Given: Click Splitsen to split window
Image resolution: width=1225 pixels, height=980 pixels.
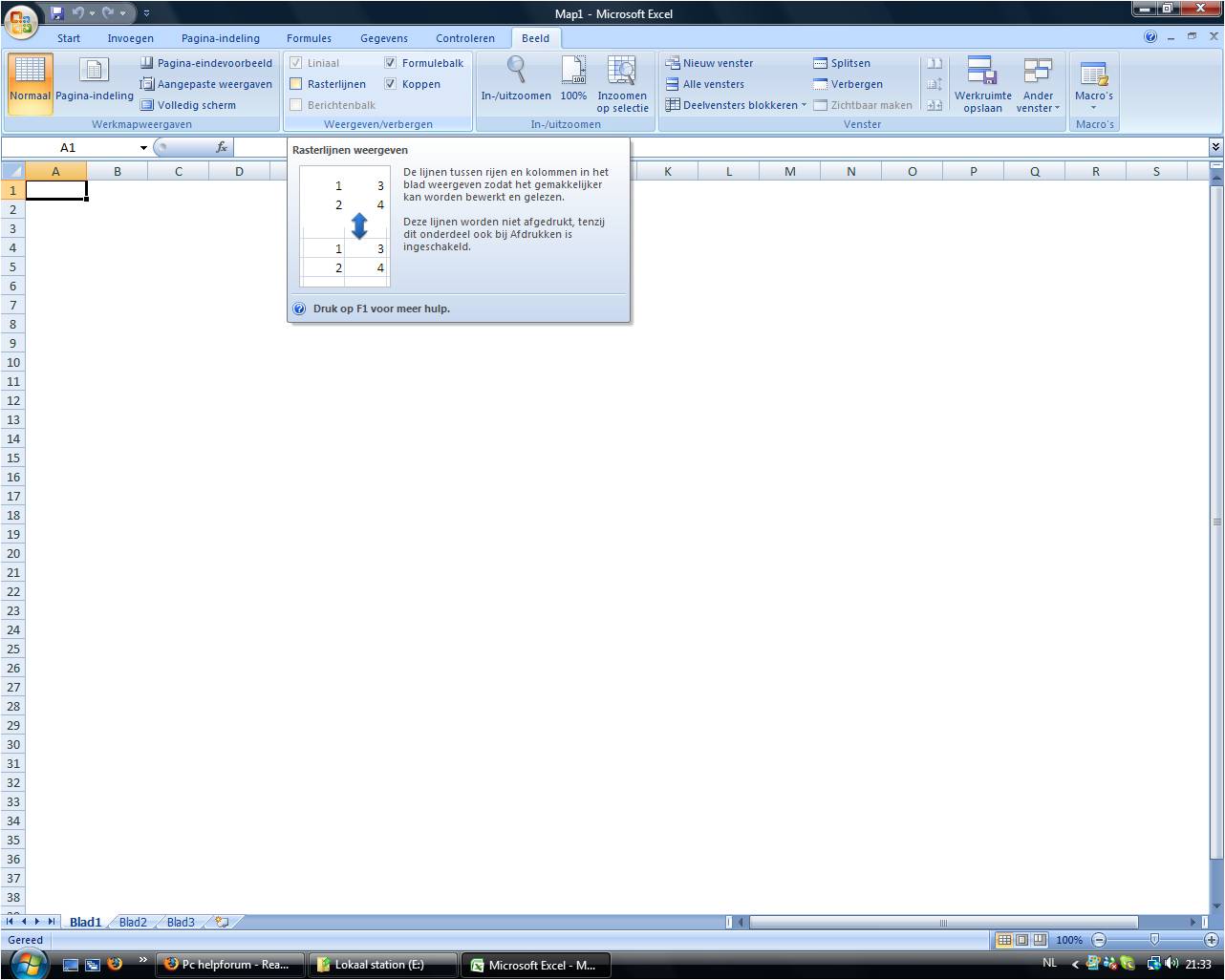Looking at the screenshot, I should point(842,63).
